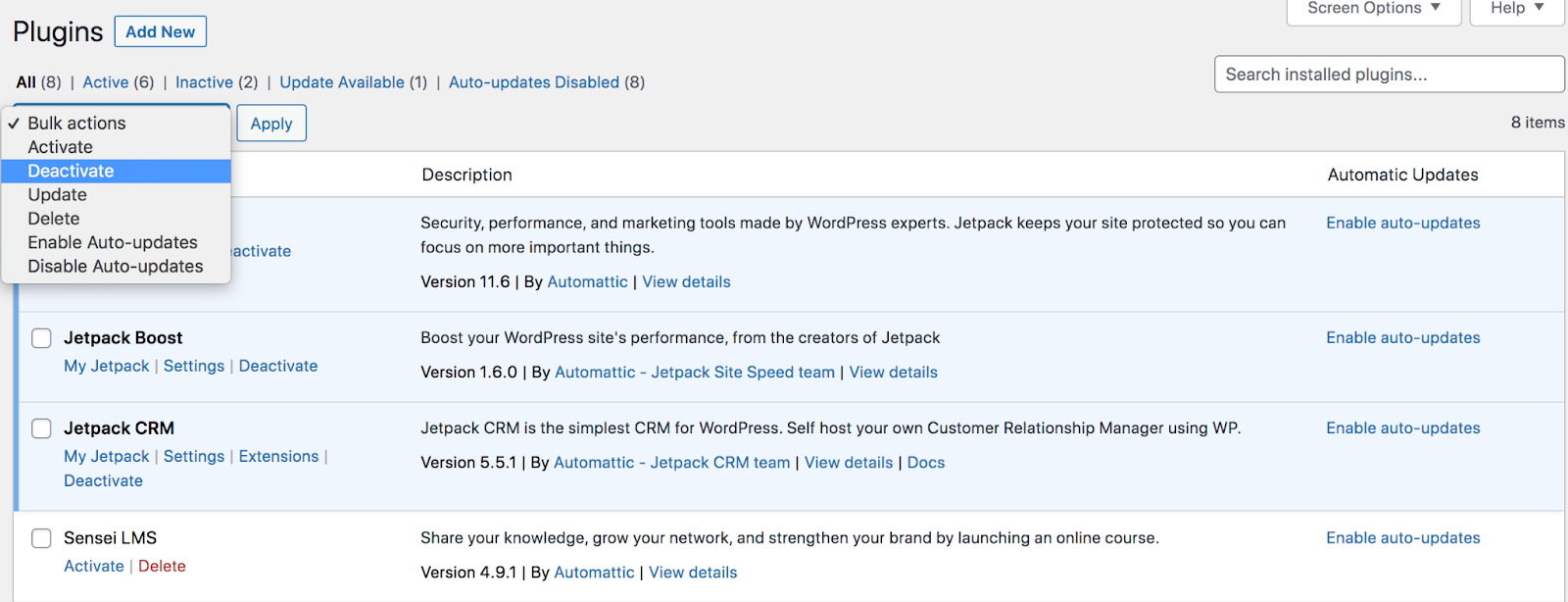Open Automattic author link for Sensei LMS
The image size is (1568, 602).
point(595,572)
